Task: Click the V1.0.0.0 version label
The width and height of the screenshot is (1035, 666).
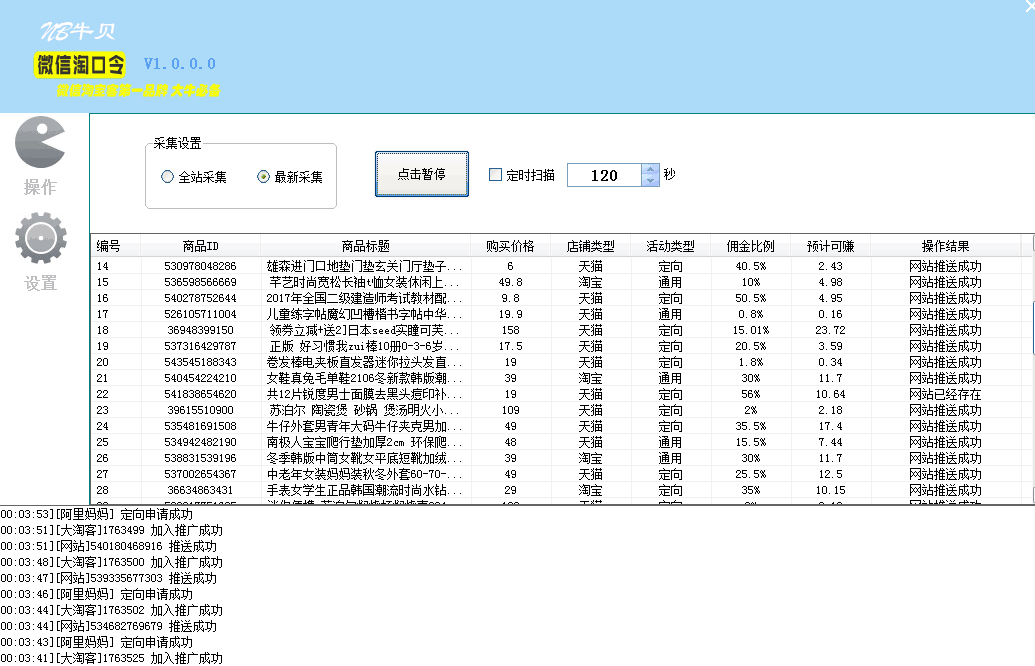Action: [180, 64]
